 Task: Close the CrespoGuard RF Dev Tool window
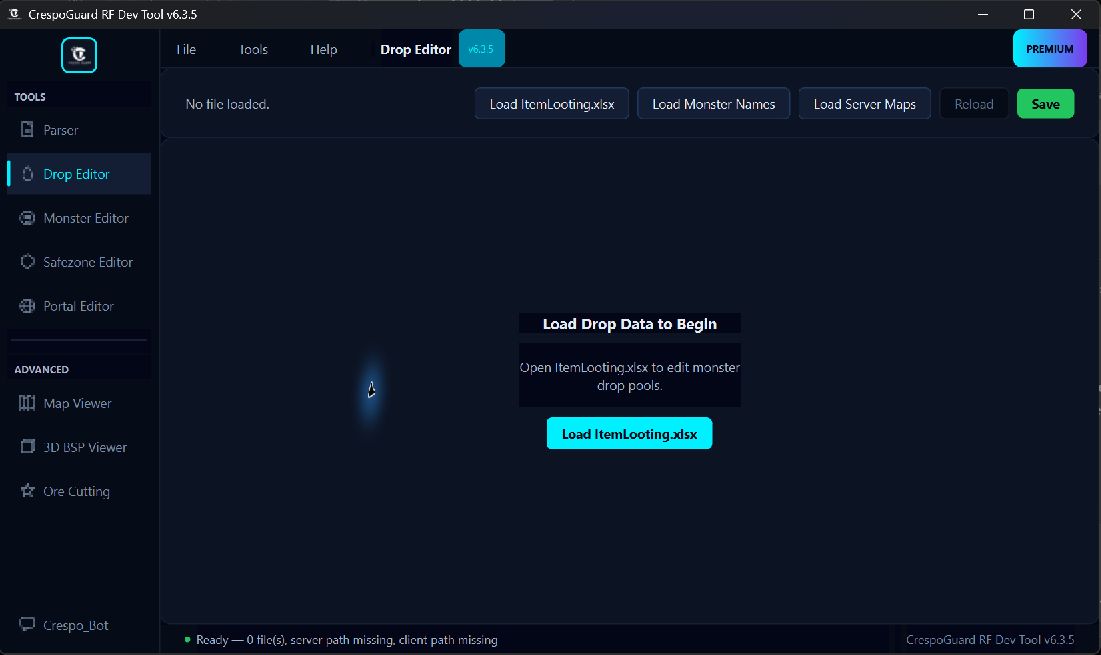[x=1076, y=14]
